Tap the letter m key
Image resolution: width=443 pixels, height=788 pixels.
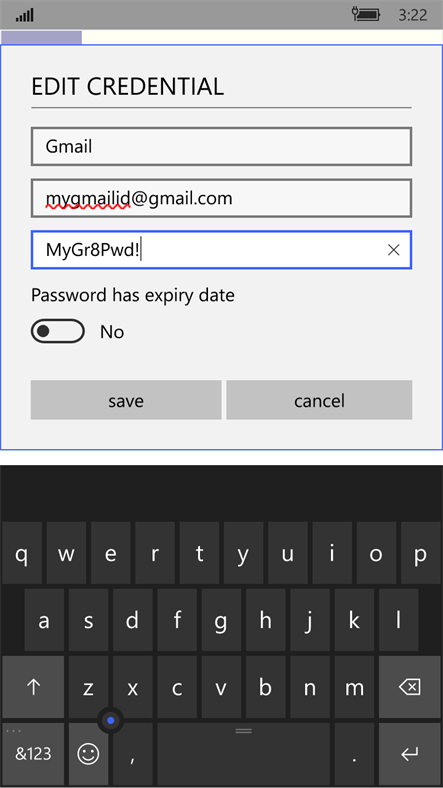point(355,686)
